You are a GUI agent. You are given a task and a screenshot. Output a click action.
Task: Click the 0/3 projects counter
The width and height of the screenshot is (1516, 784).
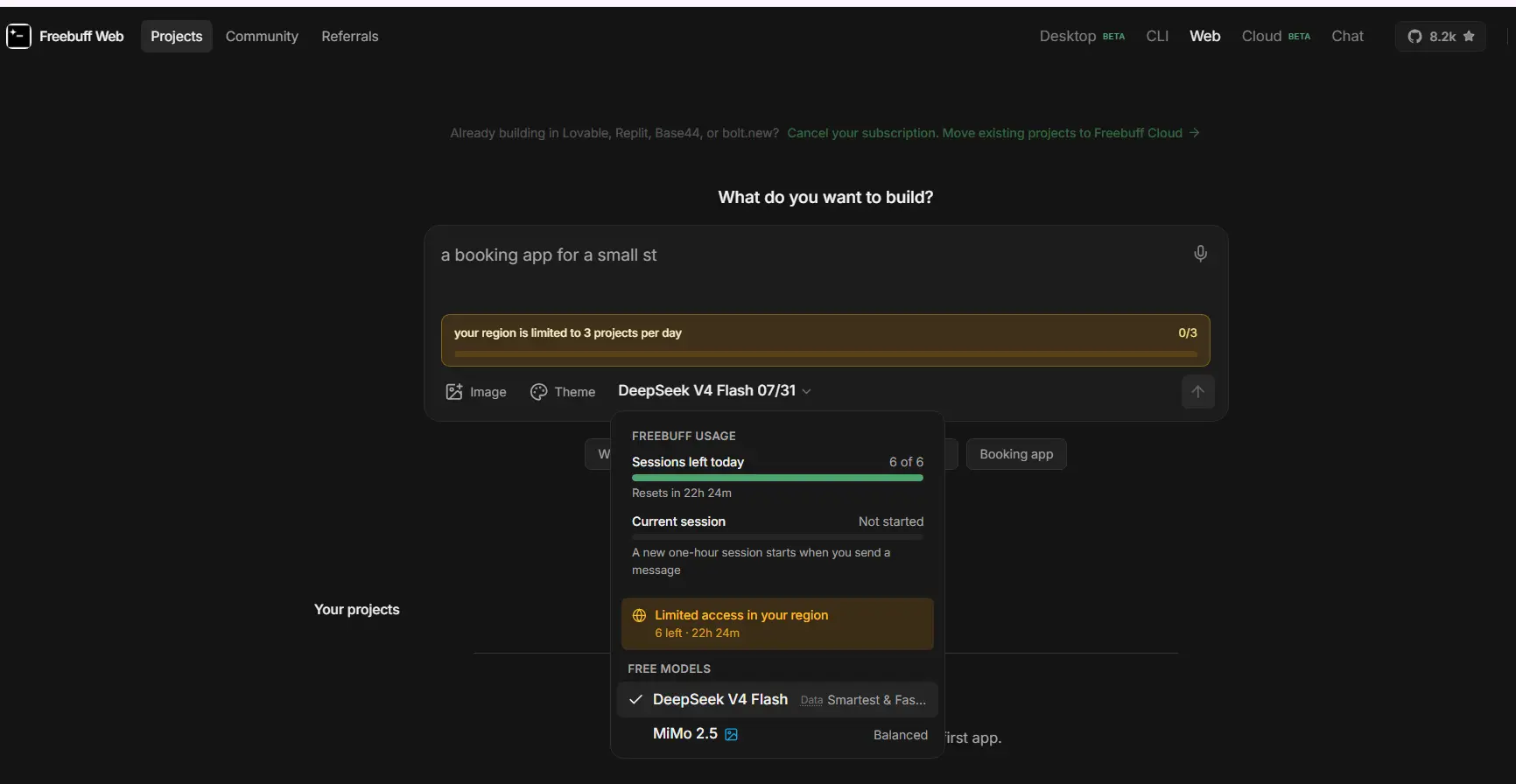[1187, 333]
